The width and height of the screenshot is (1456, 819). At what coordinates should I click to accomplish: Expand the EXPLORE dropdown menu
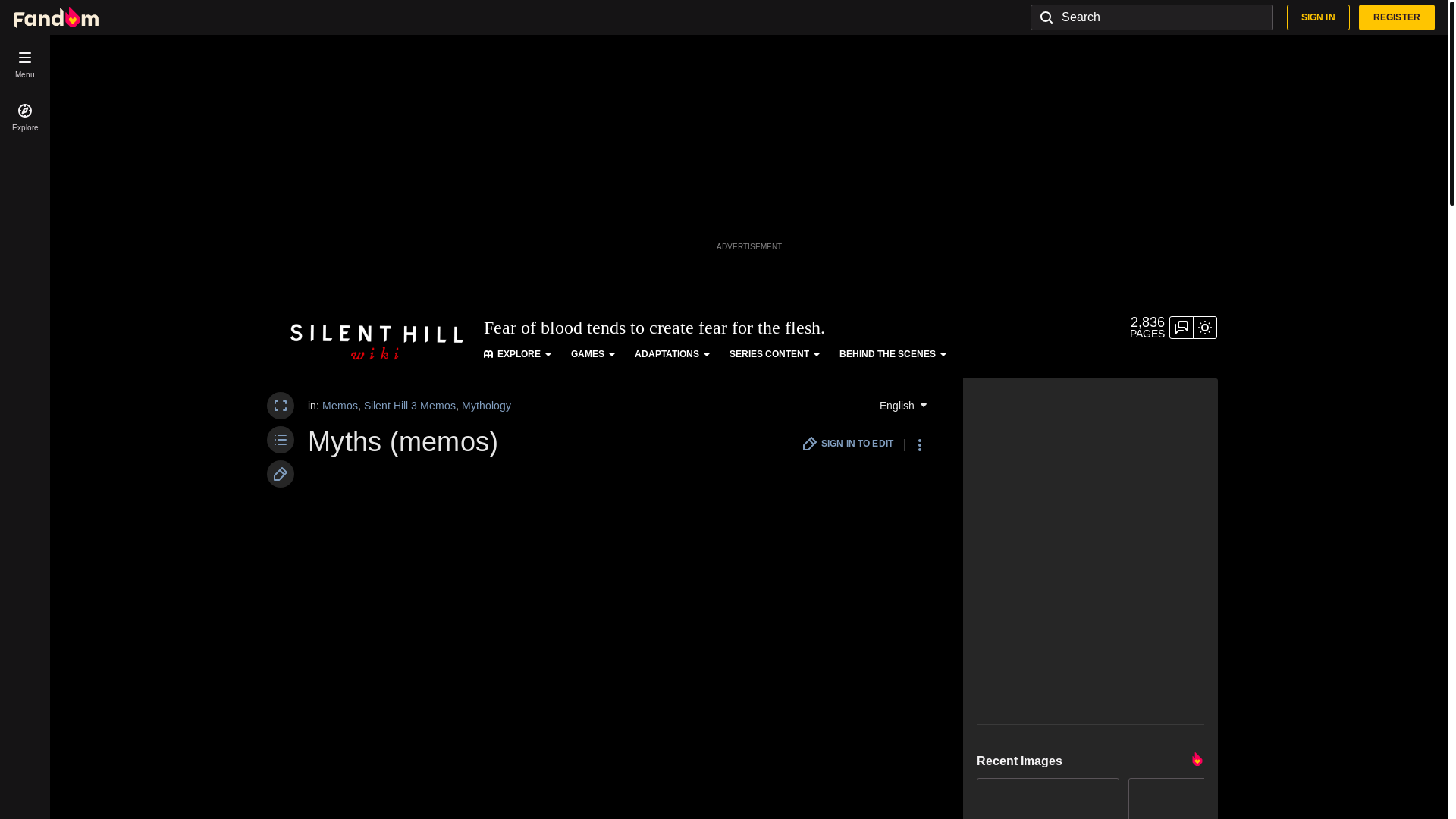518,354
